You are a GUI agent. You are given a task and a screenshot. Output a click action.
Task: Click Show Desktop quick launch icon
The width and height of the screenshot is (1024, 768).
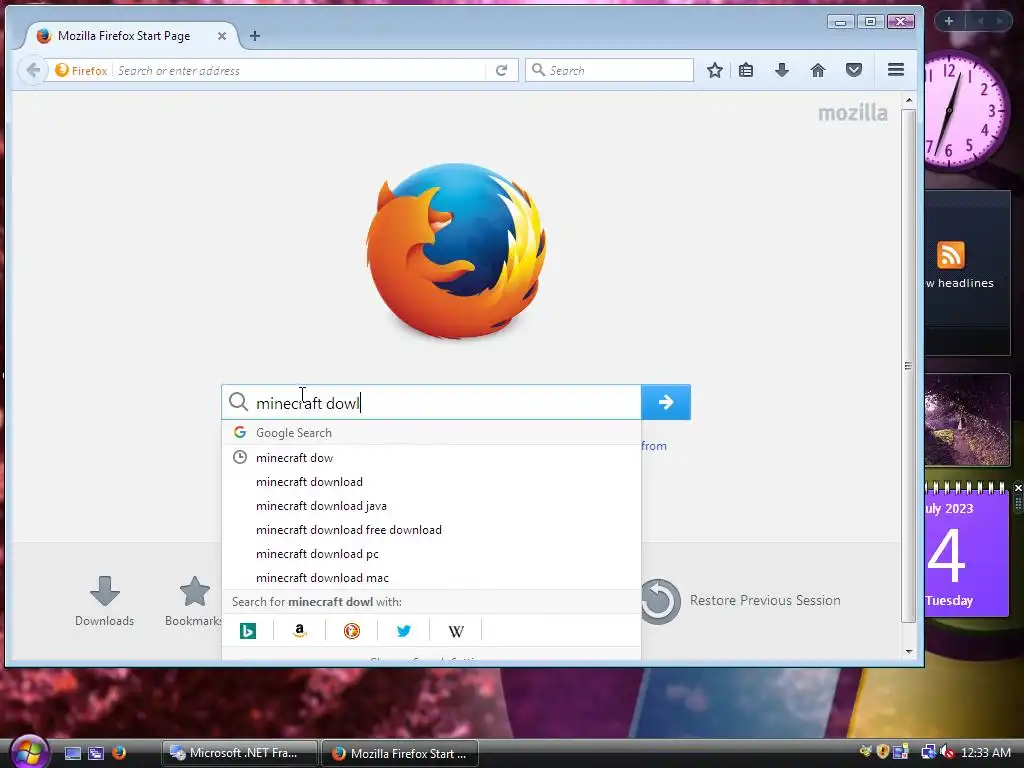coord(72,753)
